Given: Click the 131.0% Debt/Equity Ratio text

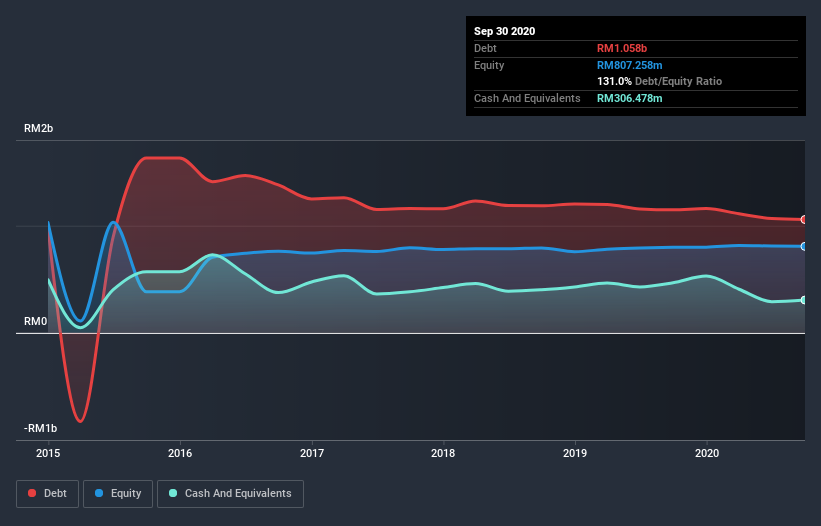Looking at the screenshot, I should click(x=660, y=81).
